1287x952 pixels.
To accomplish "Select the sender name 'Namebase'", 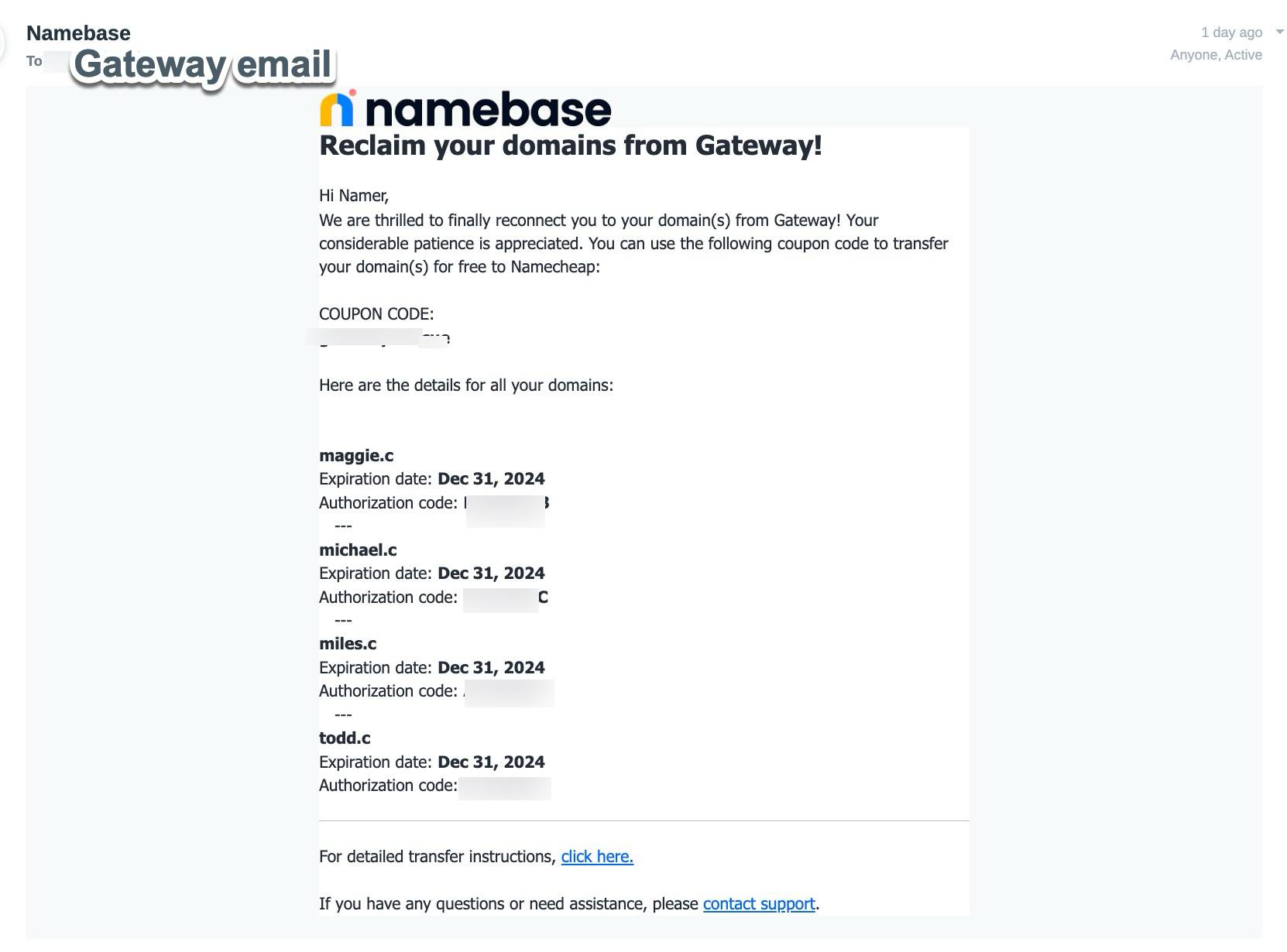I will [78, 33].
